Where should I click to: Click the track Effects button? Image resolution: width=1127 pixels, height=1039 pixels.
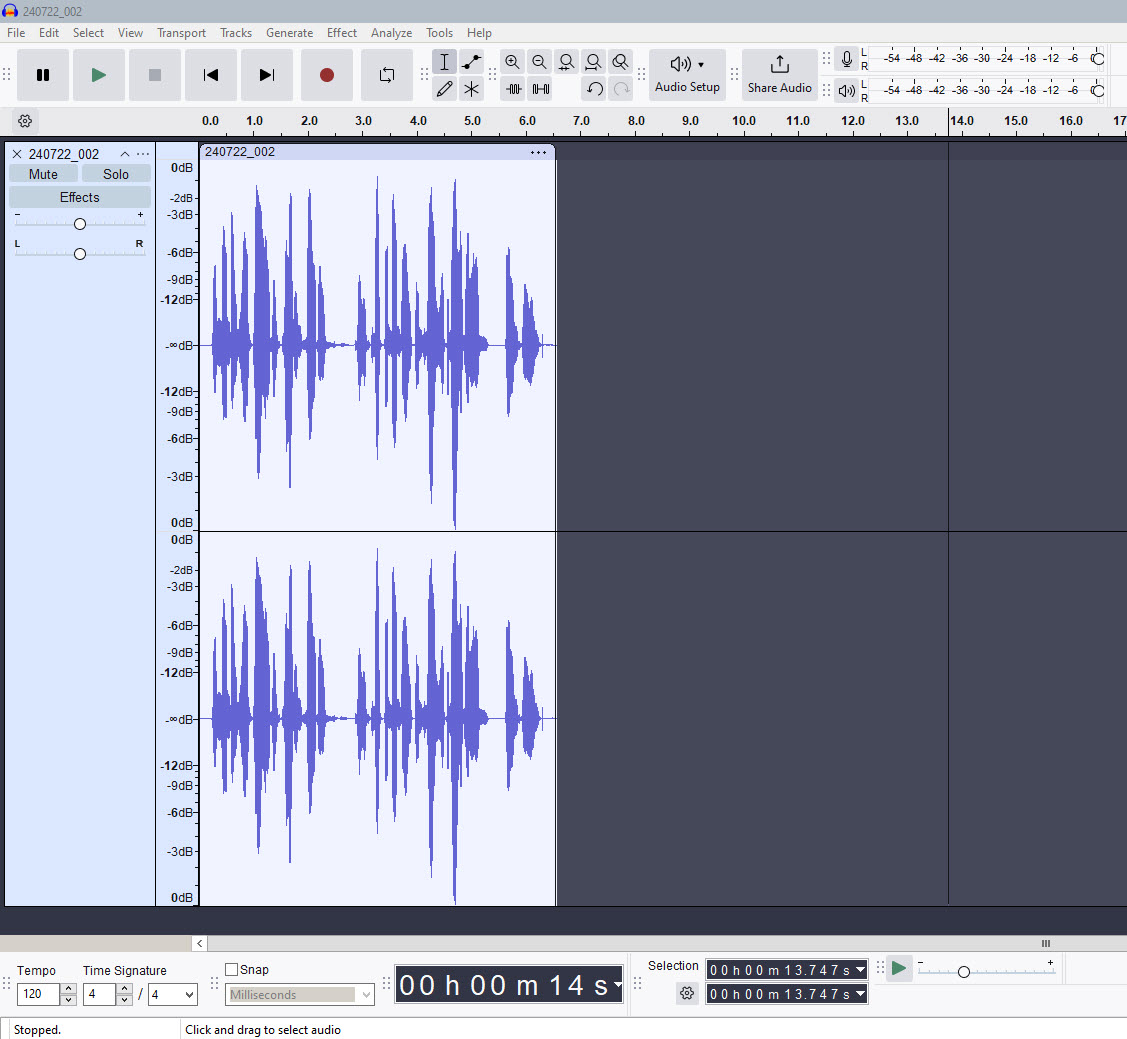80,197
